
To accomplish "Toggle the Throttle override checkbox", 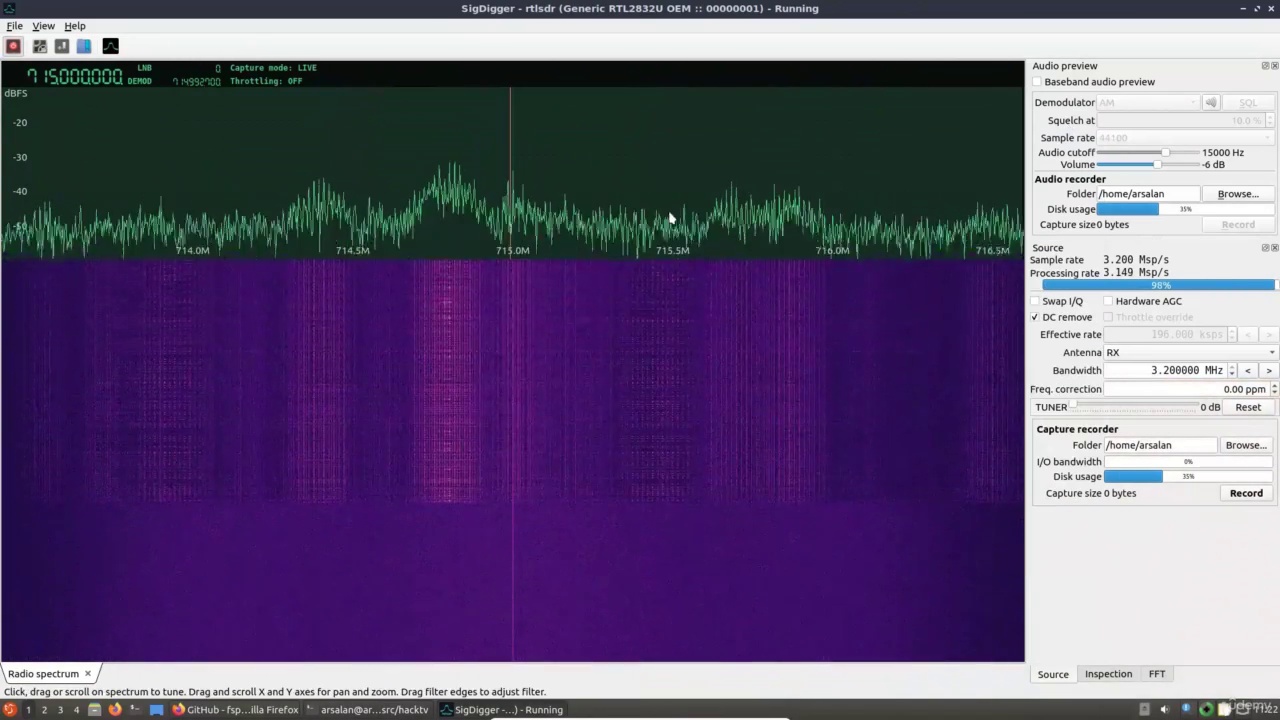I will coord(1108,317).
